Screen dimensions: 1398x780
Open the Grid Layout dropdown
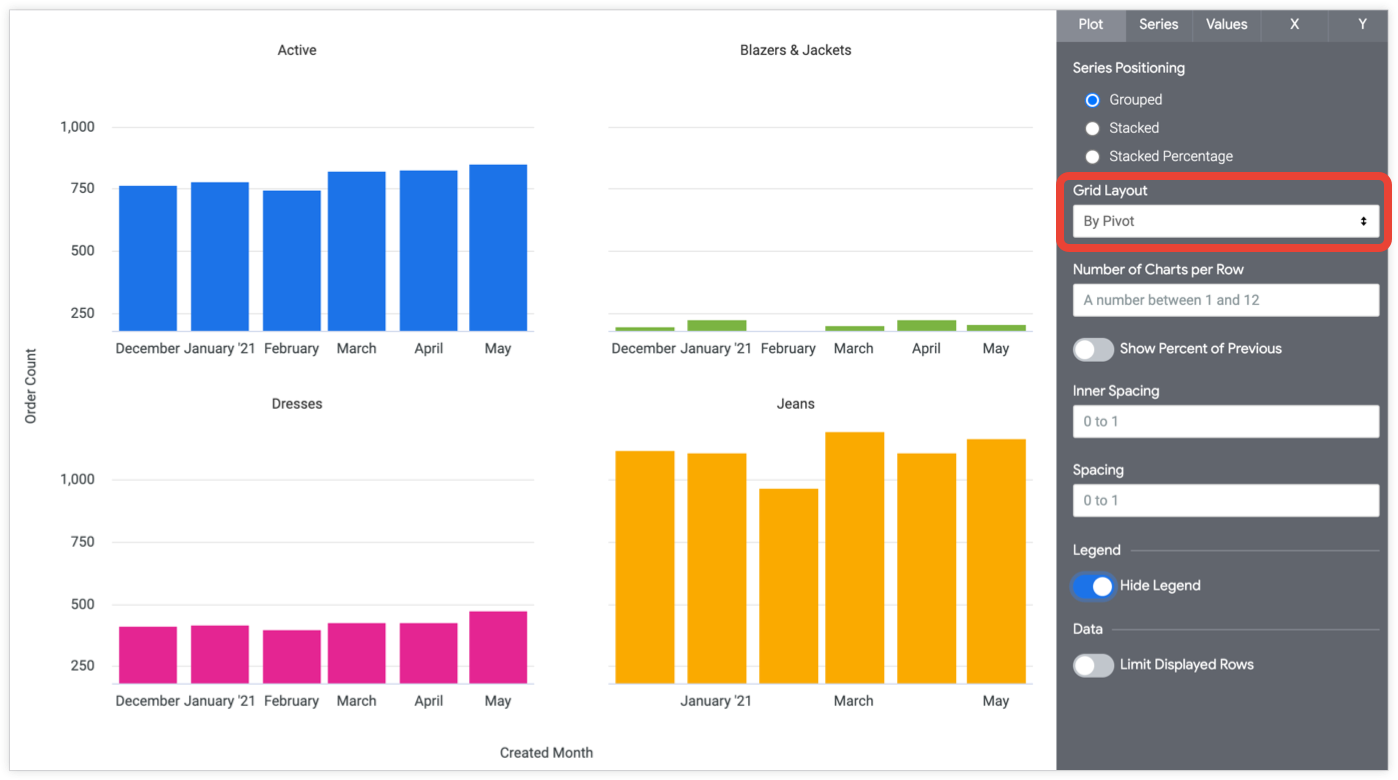(x=1225, y=220)
